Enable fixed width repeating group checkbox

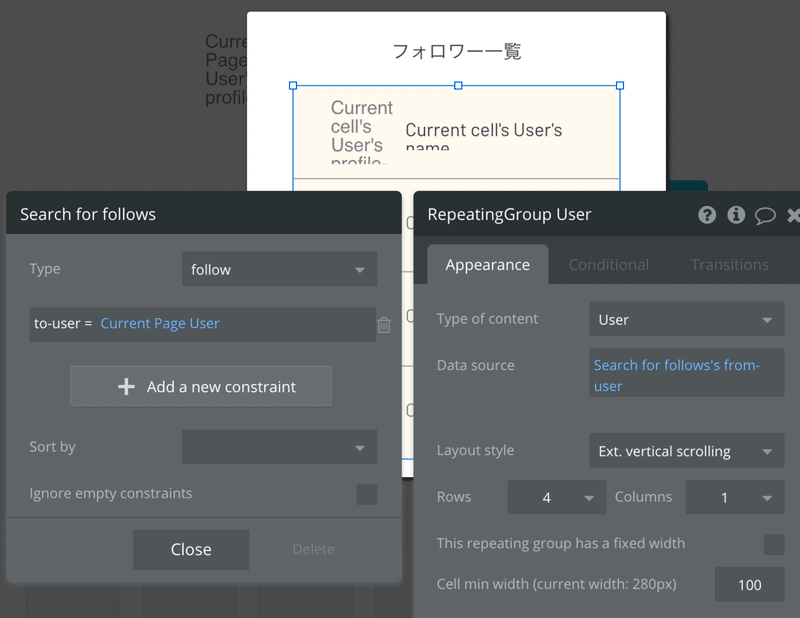[773, 544]
